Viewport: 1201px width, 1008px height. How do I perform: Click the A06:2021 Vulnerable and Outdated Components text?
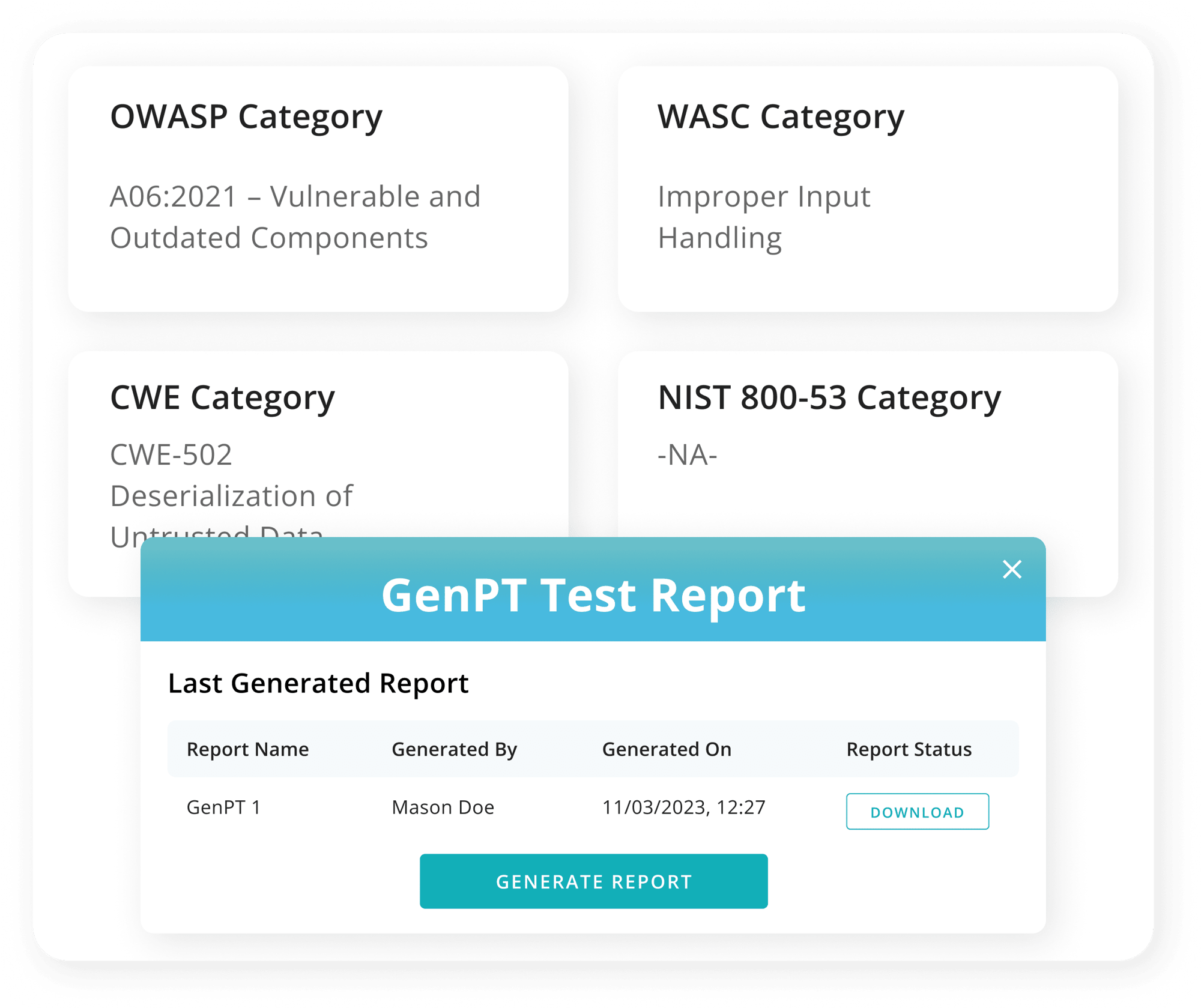pyautogui.click(x=295, y=217)
